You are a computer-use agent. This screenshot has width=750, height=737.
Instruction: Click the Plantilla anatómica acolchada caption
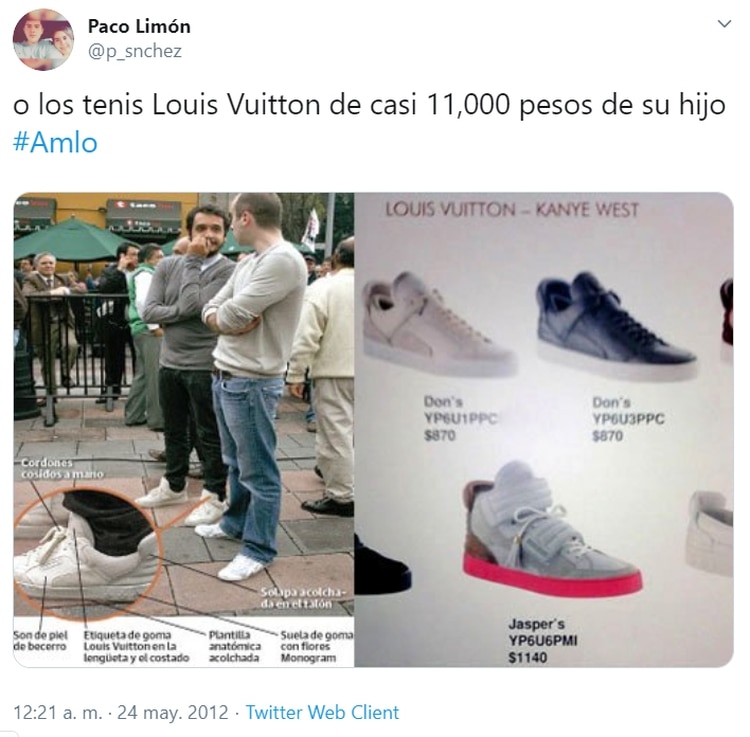(234, 647)
